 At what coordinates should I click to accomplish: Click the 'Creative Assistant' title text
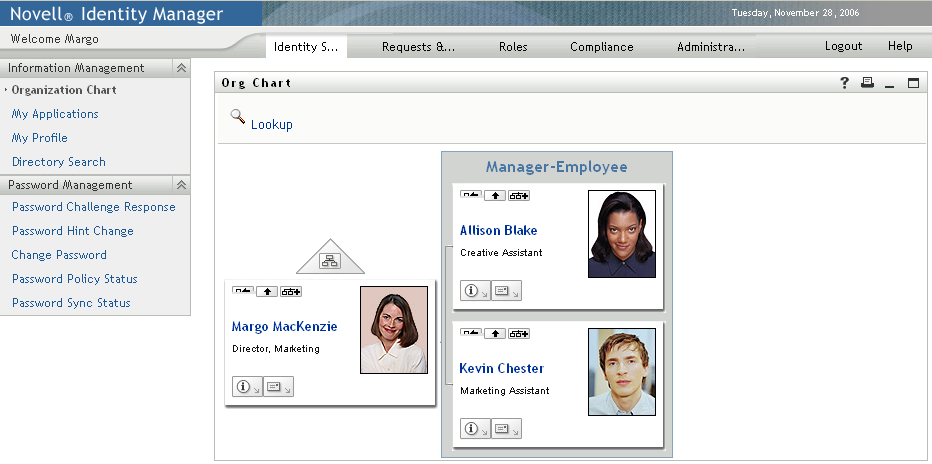pyautogui.click(x=501, y=252)
